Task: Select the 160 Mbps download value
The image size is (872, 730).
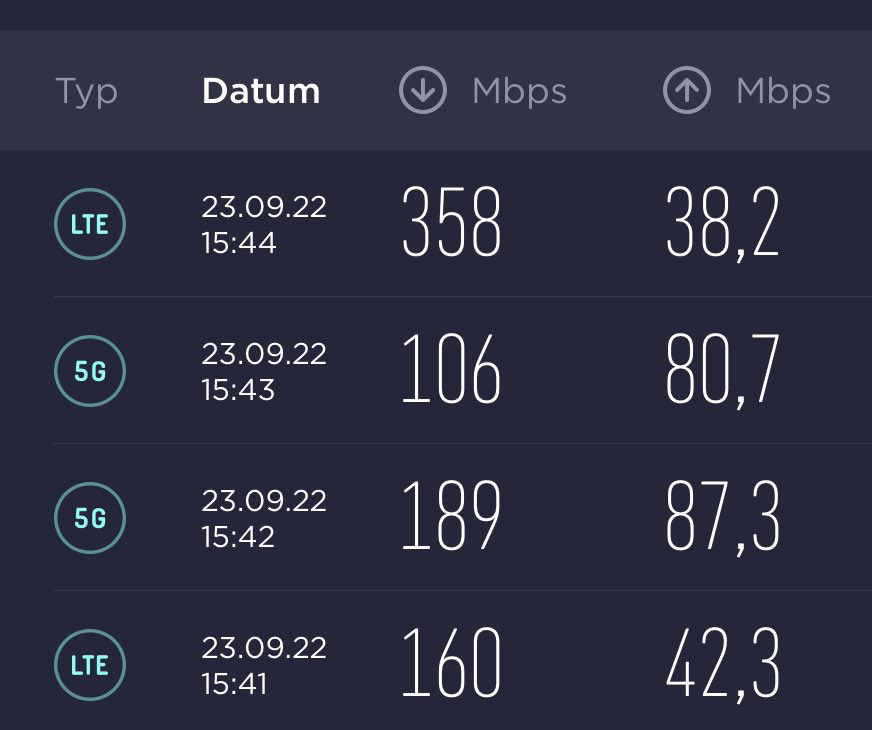Action: pyautogui.click(x=452, y=662)
